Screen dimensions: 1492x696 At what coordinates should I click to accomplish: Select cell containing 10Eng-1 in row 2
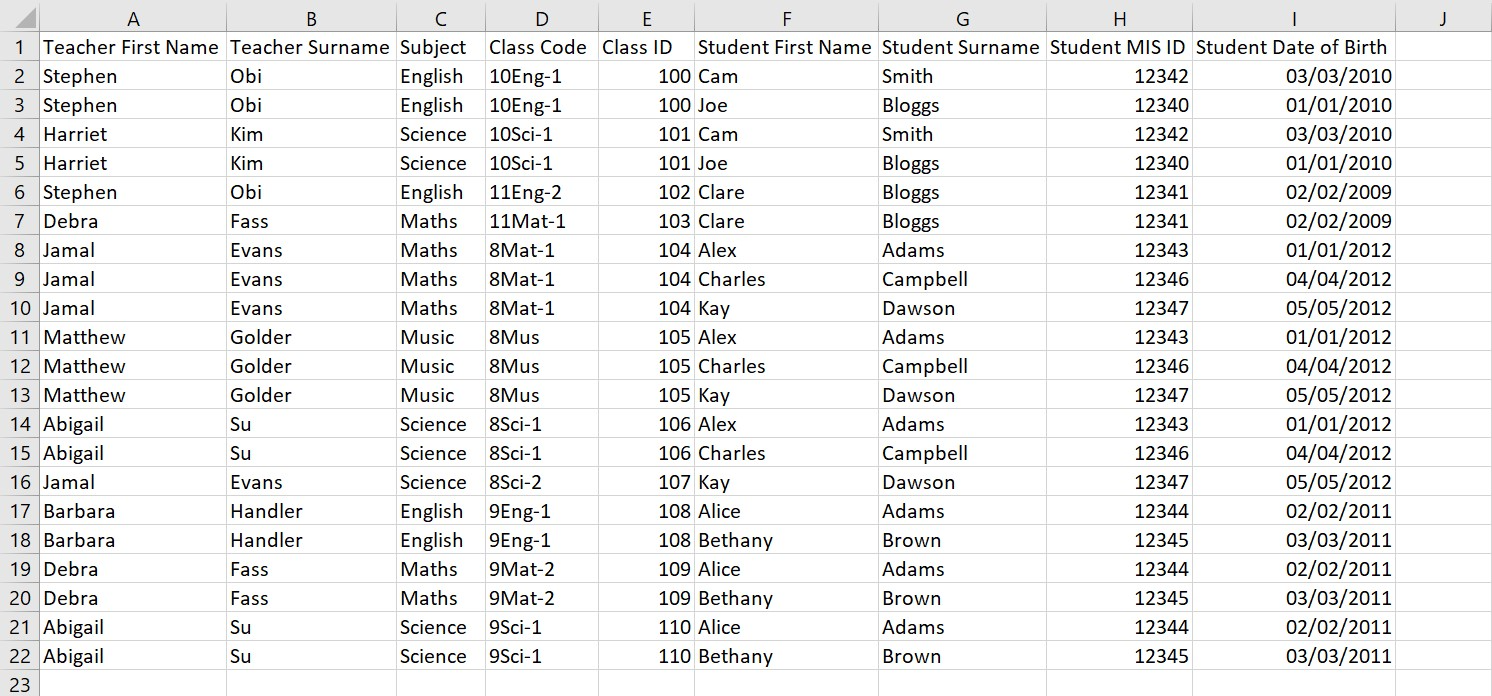coord(541,76)
